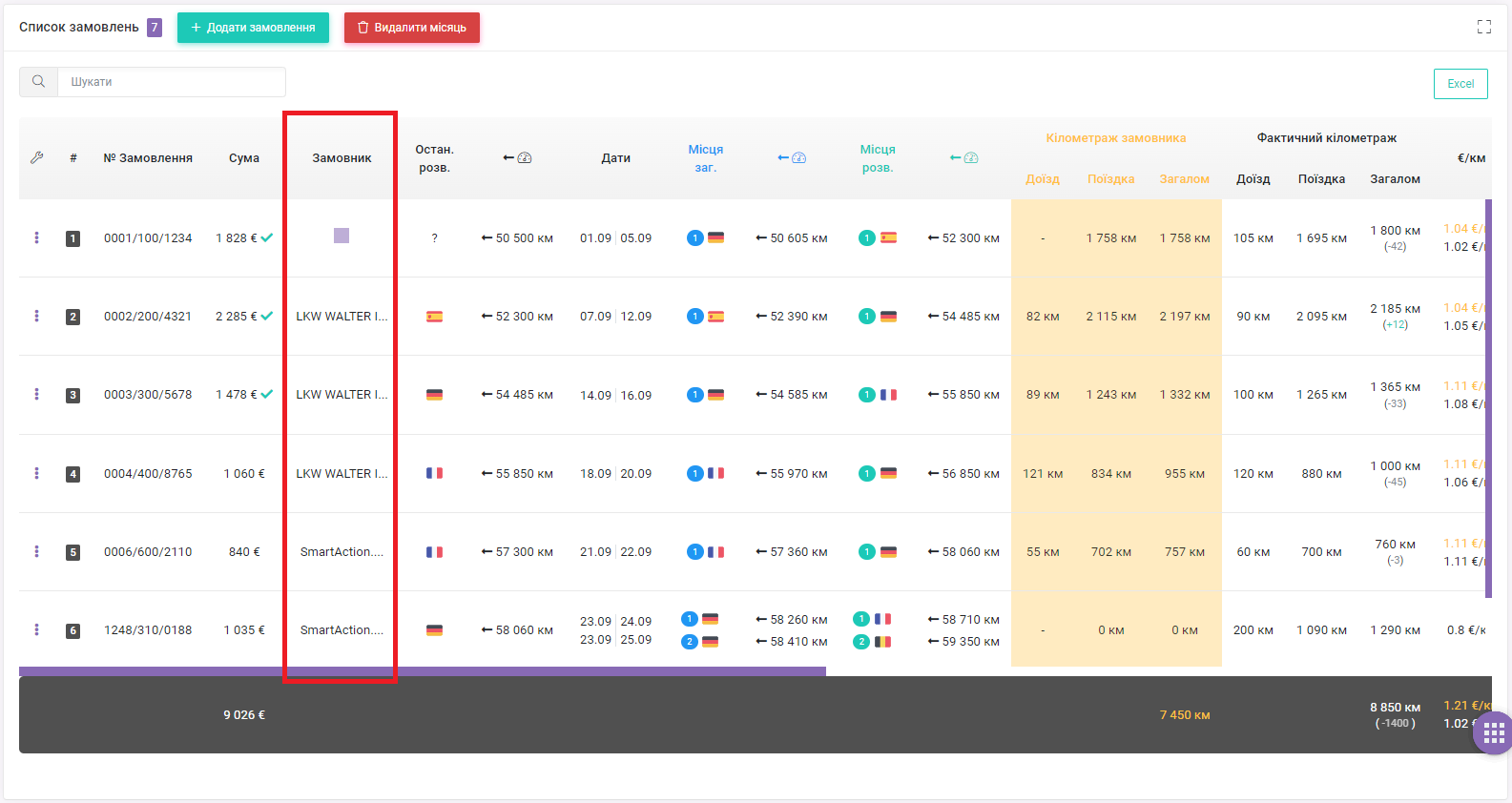The height and width of the screenshot is (803, 1512).
Task: Click the magnifier search icon
Action: 38,82
